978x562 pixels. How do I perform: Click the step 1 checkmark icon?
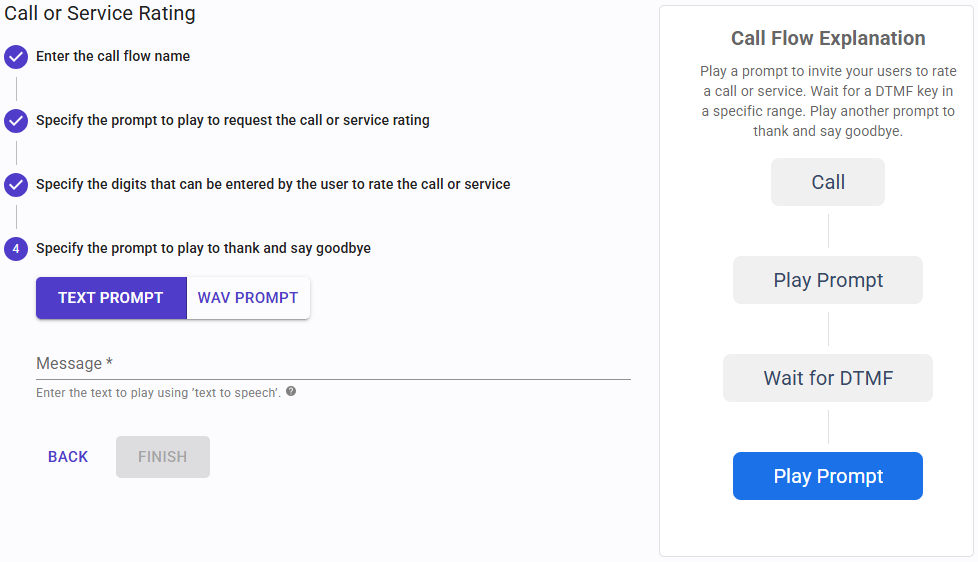click(x=15, y=57)
